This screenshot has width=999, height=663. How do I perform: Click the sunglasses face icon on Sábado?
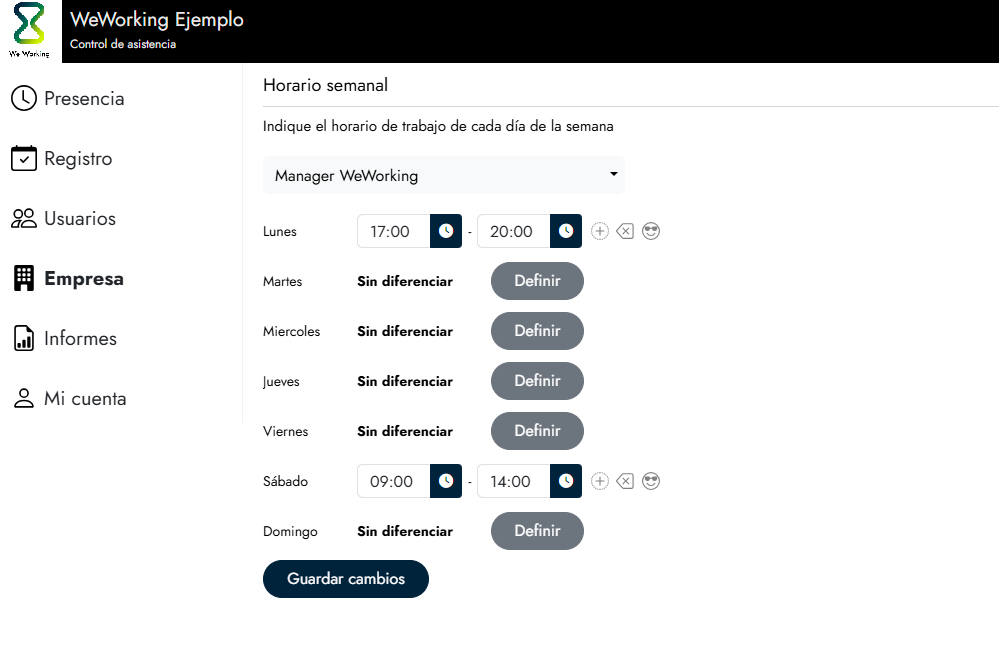(x=651, y=481)
